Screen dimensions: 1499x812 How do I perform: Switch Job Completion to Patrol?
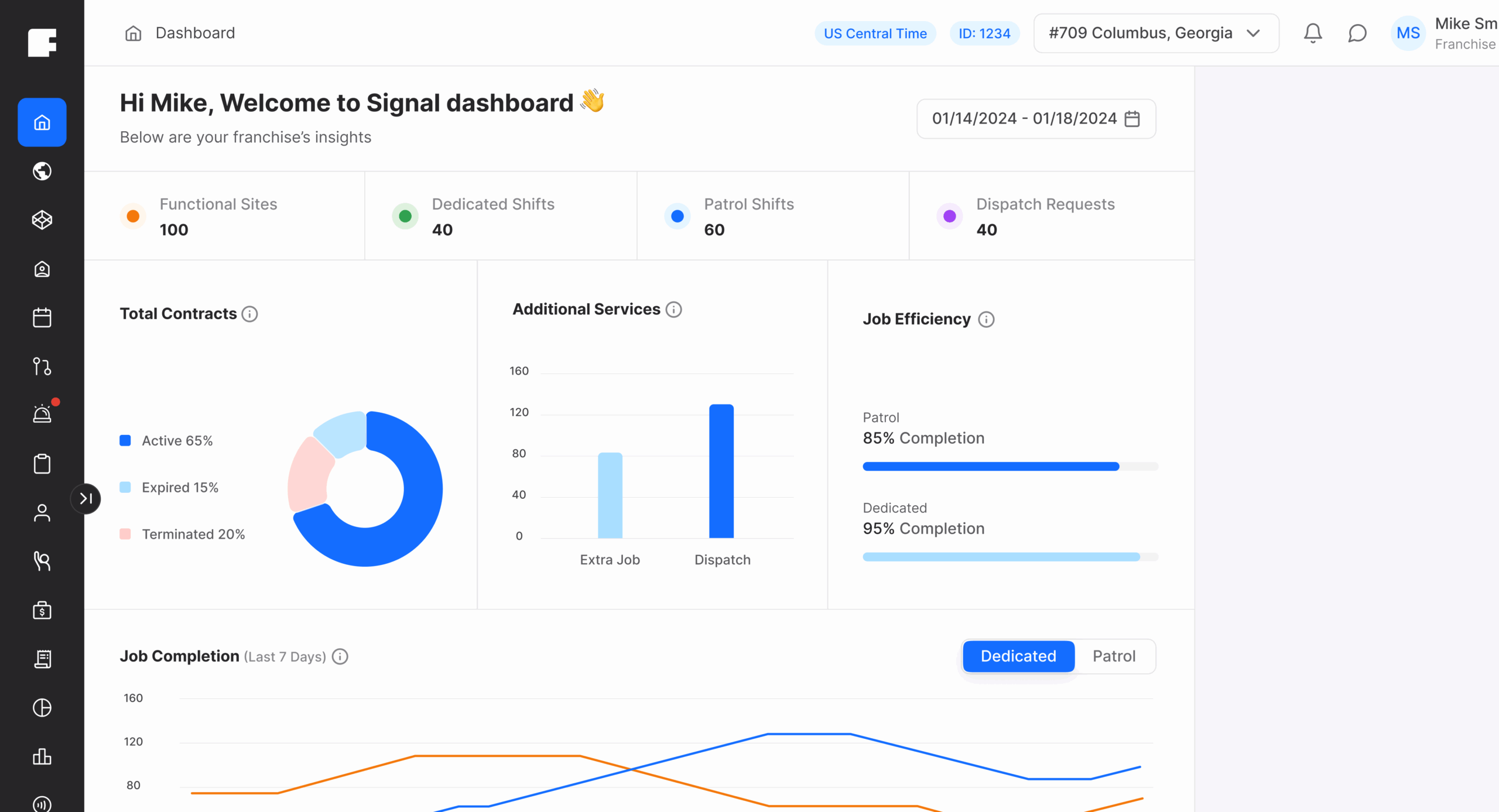coord(1114,656)
